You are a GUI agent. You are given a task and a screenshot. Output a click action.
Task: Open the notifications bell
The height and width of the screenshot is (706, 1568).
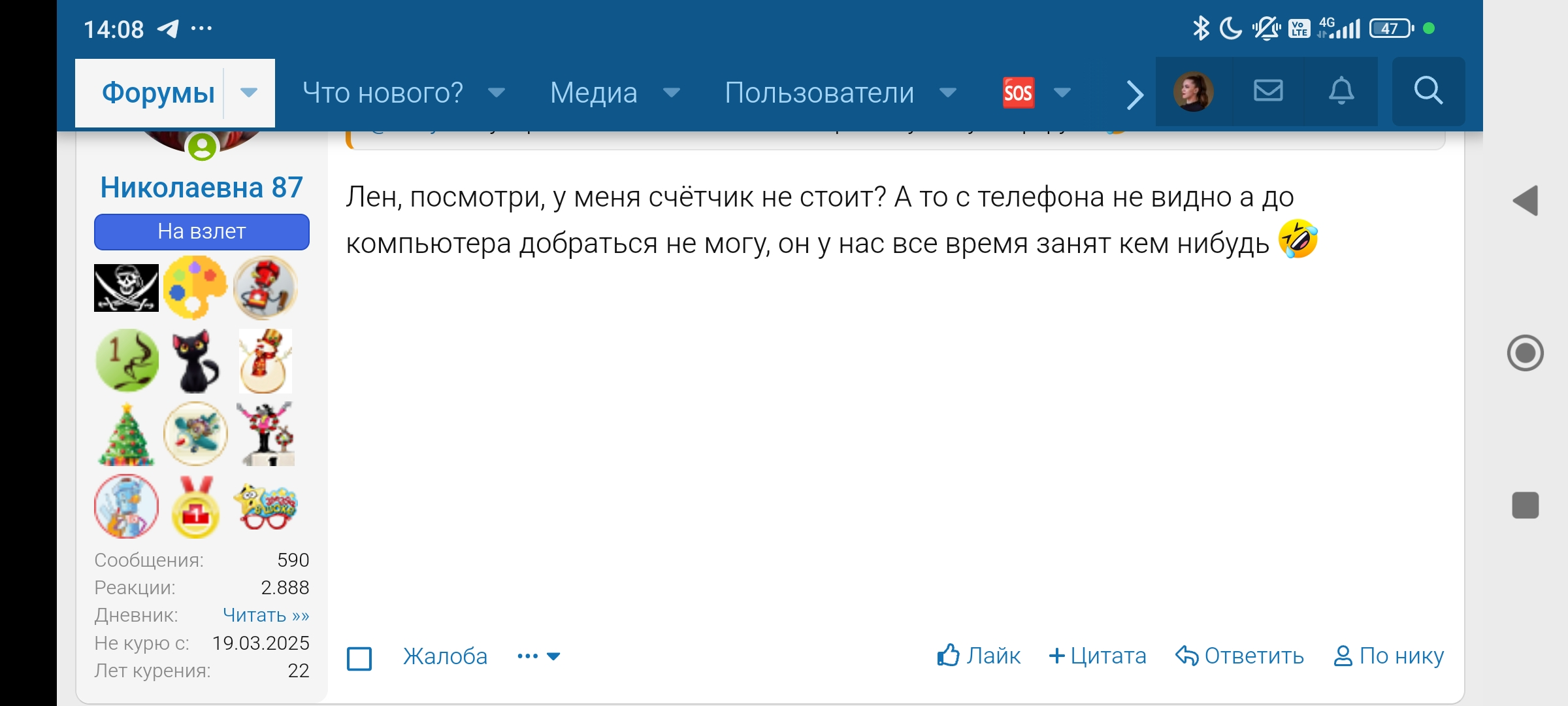[x=1341, y=91]
